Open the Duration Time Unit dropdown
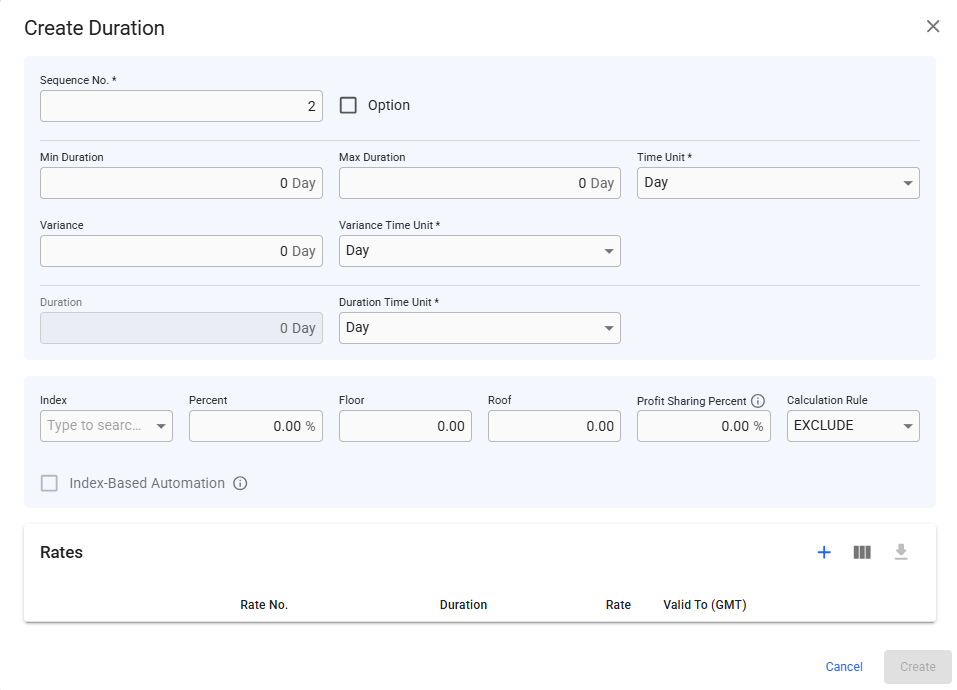Viewport: 957px width, 690px height. [x=479, y=328]
